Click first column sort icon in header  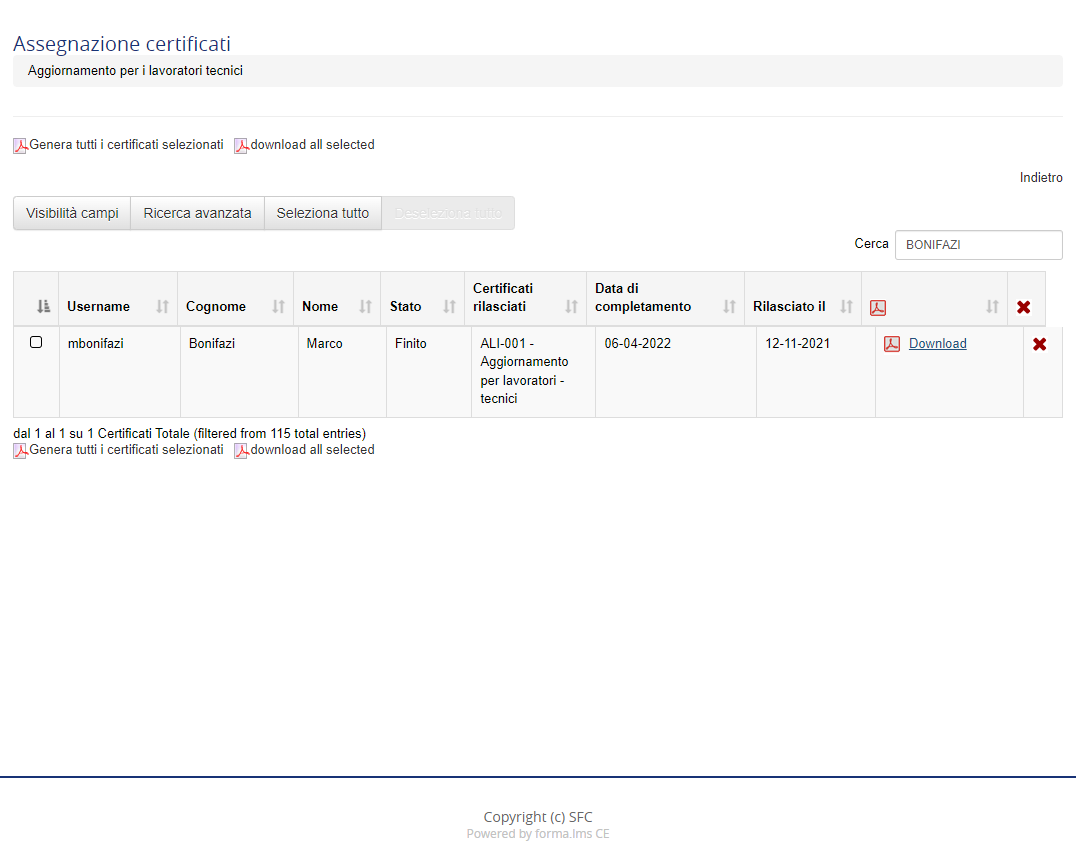click(x=43, y=306)
